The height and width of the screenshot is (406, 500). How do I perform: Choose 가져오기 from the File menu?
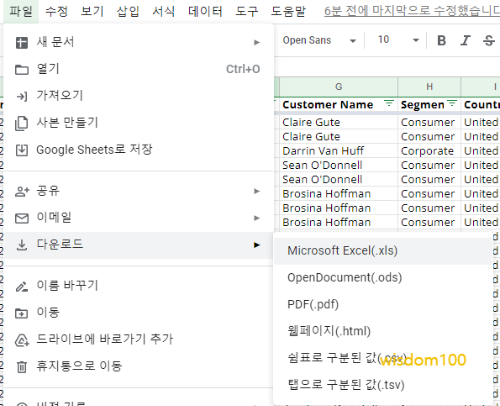tap(138, 96)
